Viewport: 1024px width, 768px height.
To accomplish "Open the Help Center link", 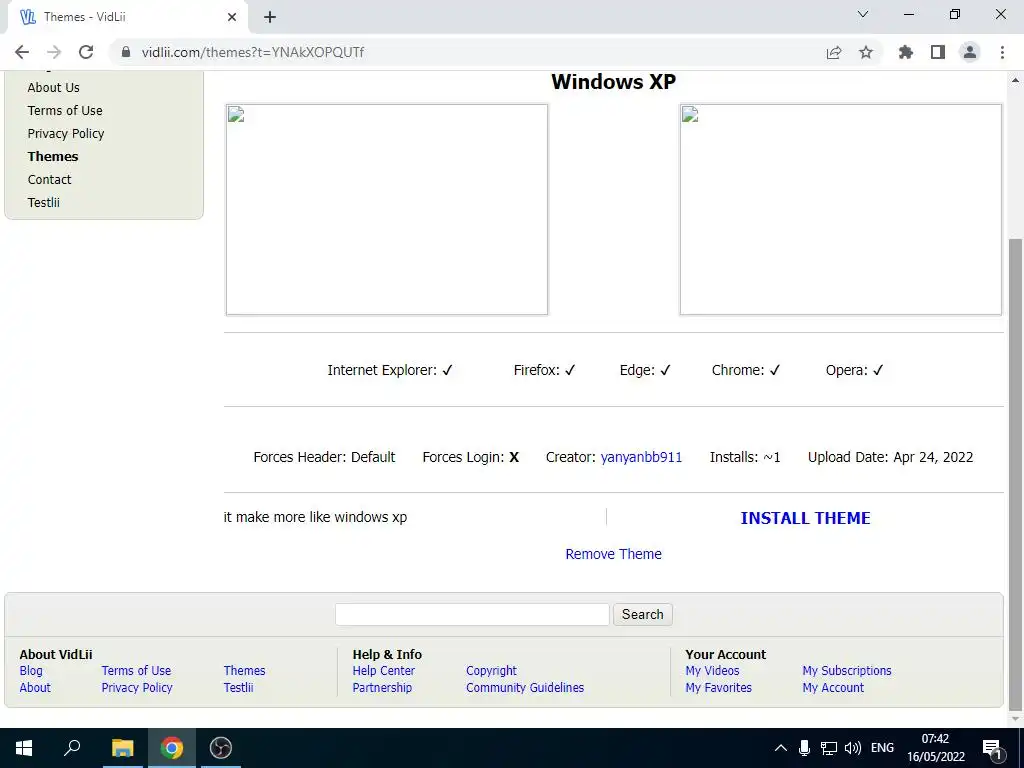I will [383, 671].
